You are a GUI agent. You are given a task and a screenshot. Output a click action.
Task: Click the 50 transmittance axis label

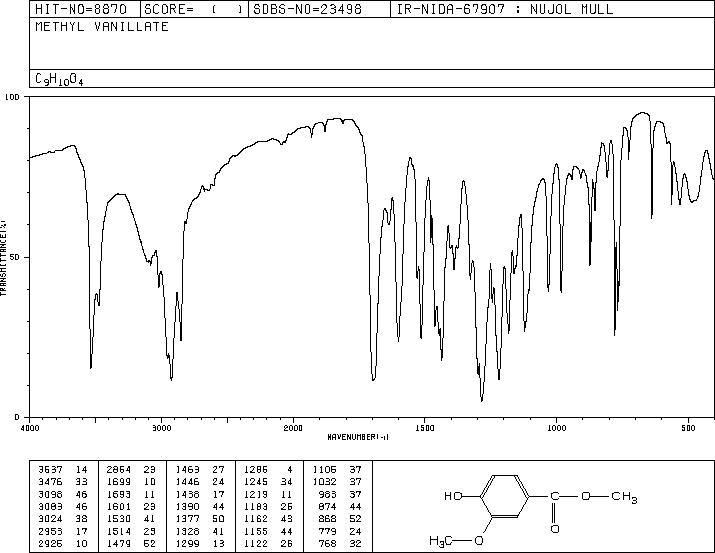15,257
